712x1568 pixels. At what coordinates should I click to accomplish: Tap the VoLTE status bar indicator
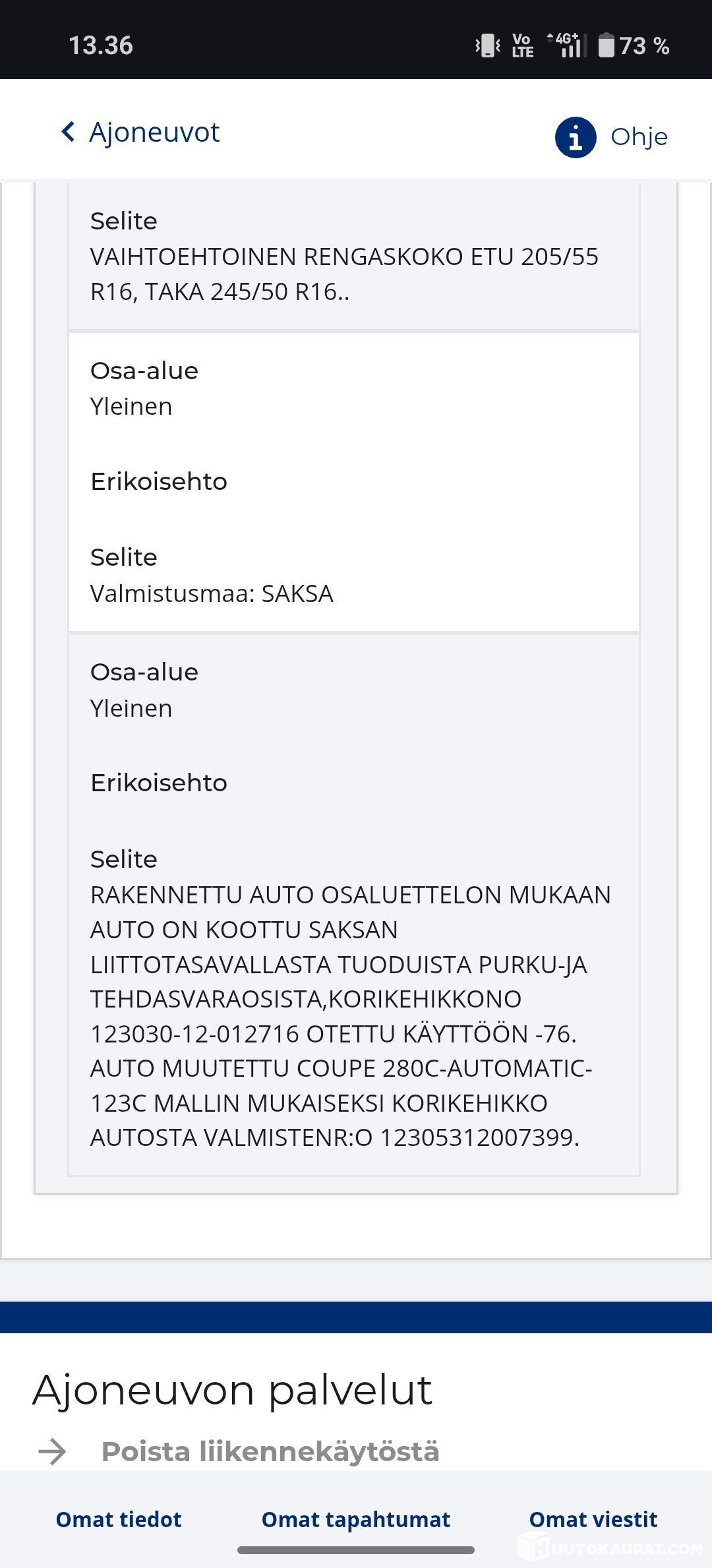pyautogui.click(x=522, y=45)
